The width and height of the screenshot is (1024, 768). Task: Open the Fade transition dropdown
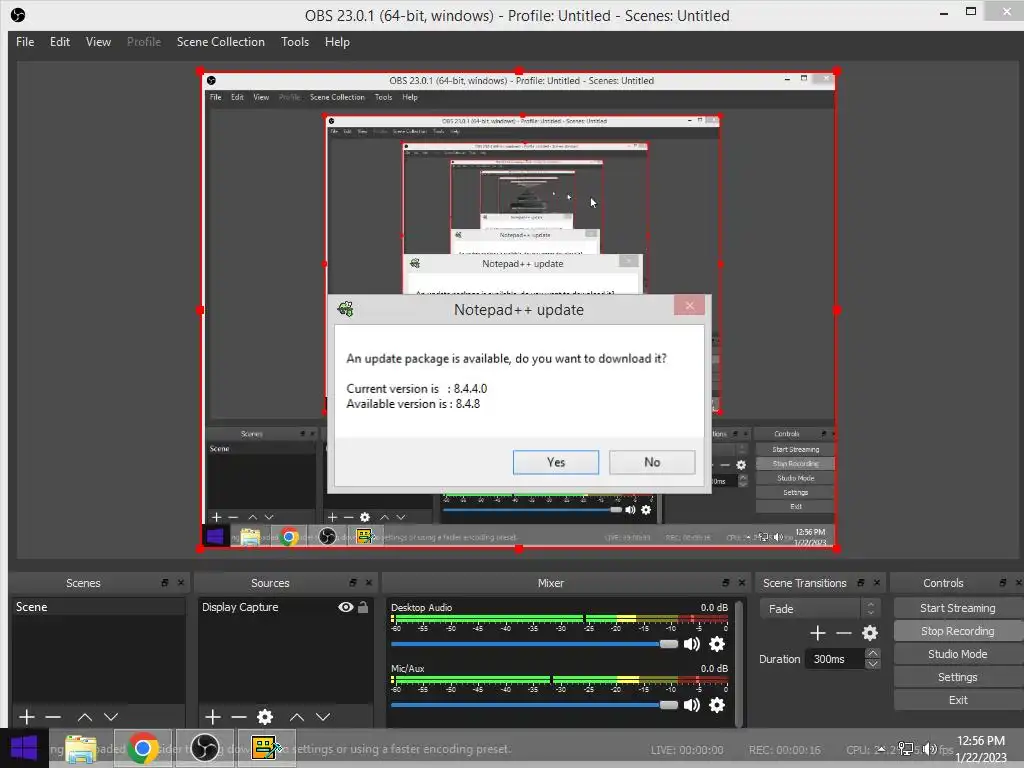[x=820, y=609]
